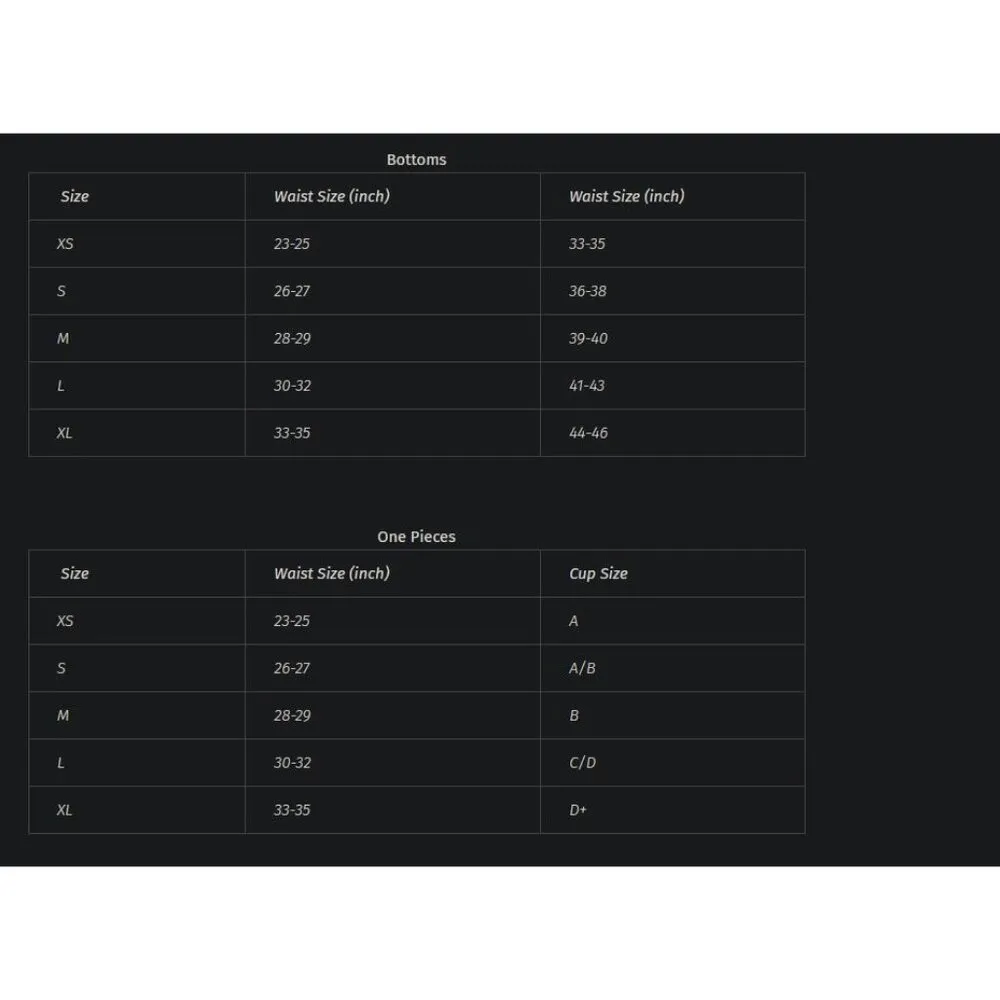Viewport: 1000px width, 1000px height.
Task: Click the "D+" cup size cell
Action: 578,810
